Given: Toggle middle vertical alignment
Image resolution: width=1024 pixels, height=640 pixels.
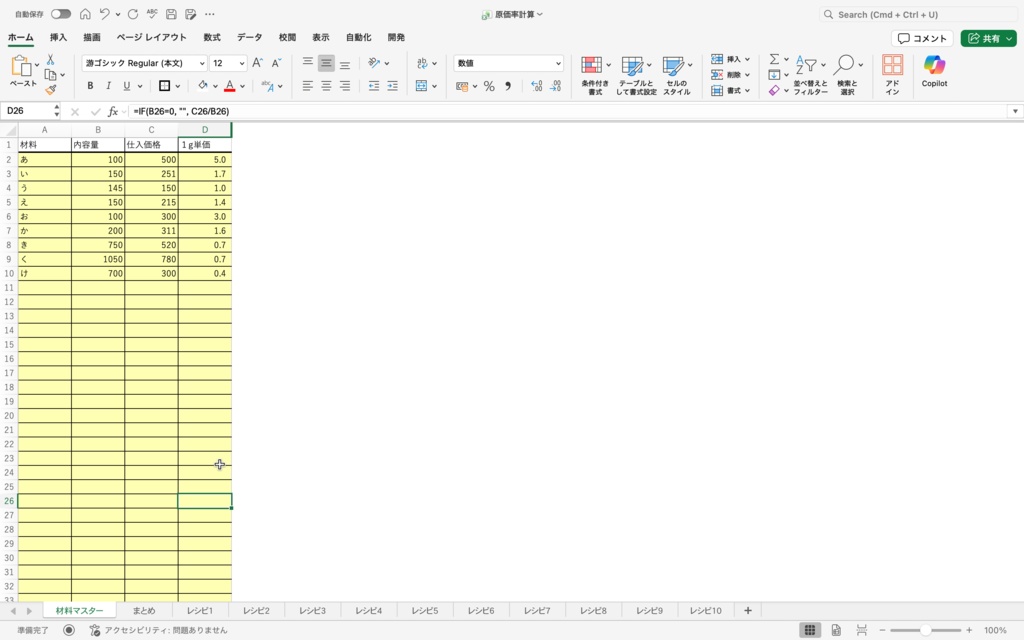Looking at the screenshot, I should [326, 63].
